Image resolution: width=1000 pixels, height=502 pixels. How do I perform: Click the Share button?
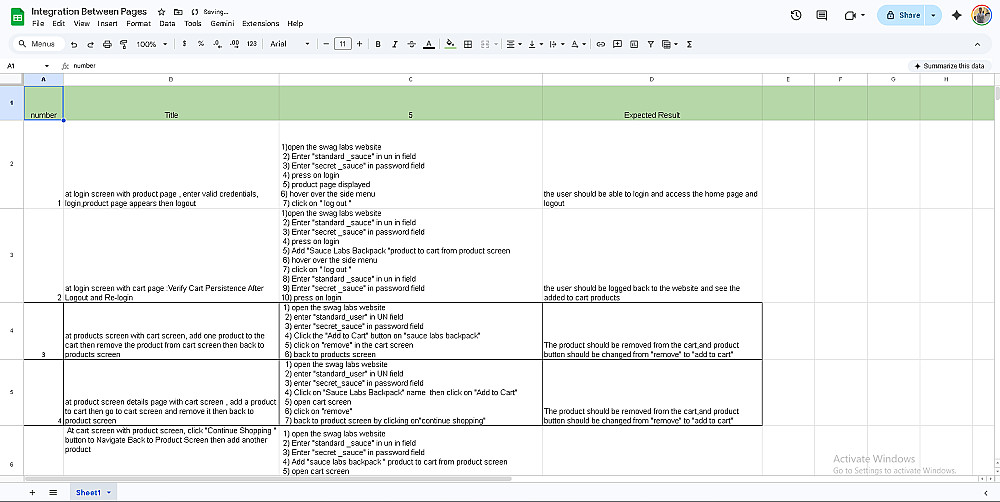902,15
